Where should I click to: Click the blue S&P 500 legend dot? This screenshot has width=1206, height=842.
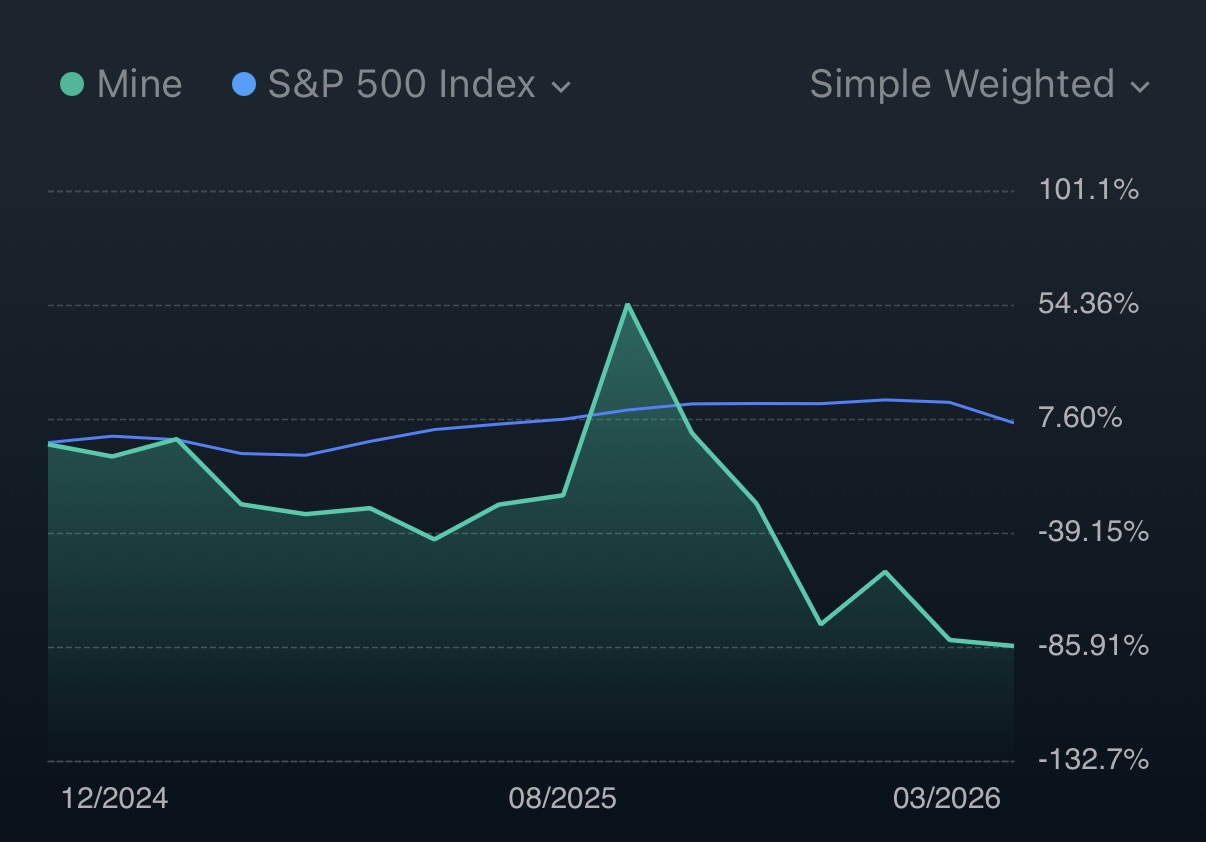pos(244,85)
